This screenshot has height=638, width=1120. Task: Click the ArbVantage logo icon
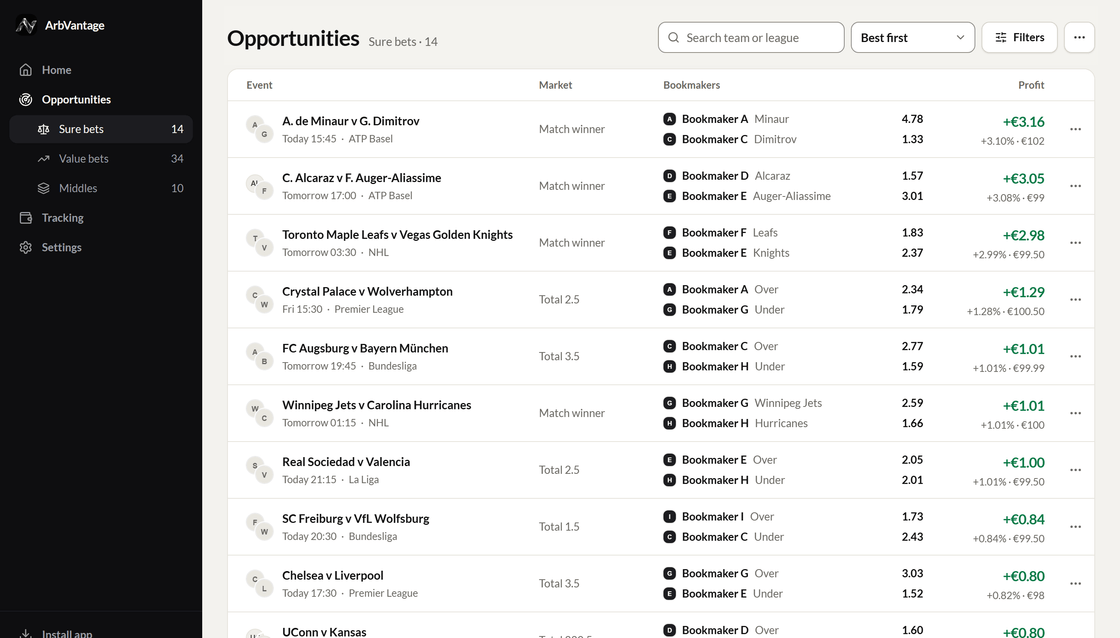[26, 25]
